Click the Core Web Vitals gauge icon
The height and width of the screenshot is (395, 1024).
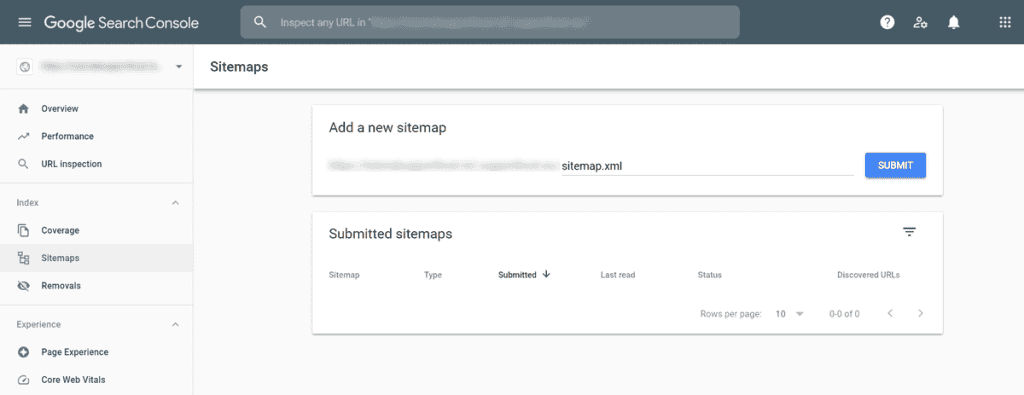coord(24,380)
